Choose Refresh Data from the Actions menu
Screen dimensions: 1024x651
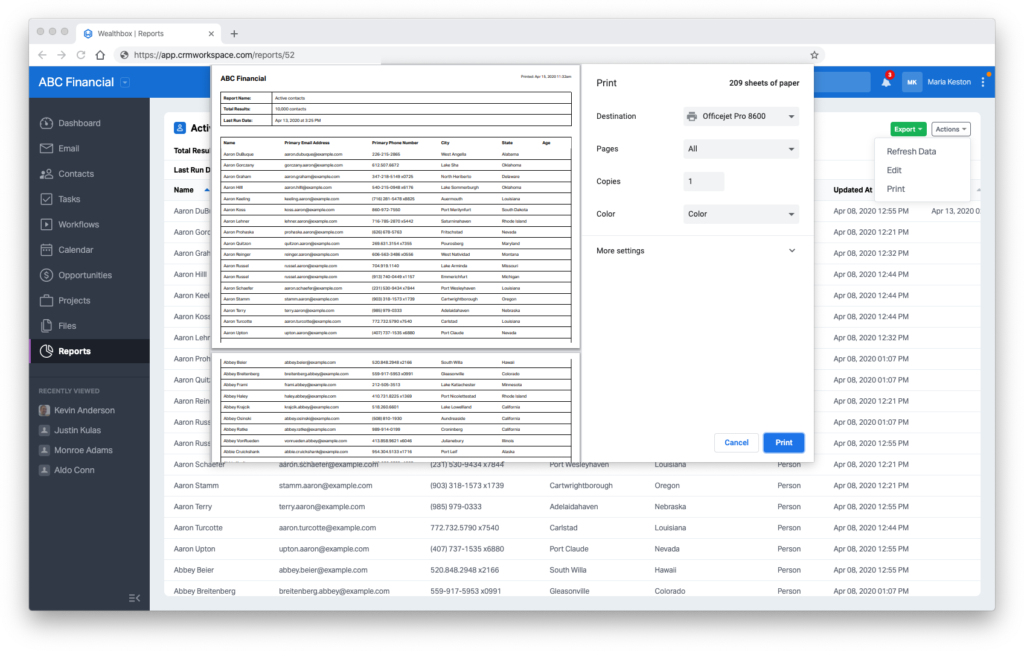pos(913,151)
